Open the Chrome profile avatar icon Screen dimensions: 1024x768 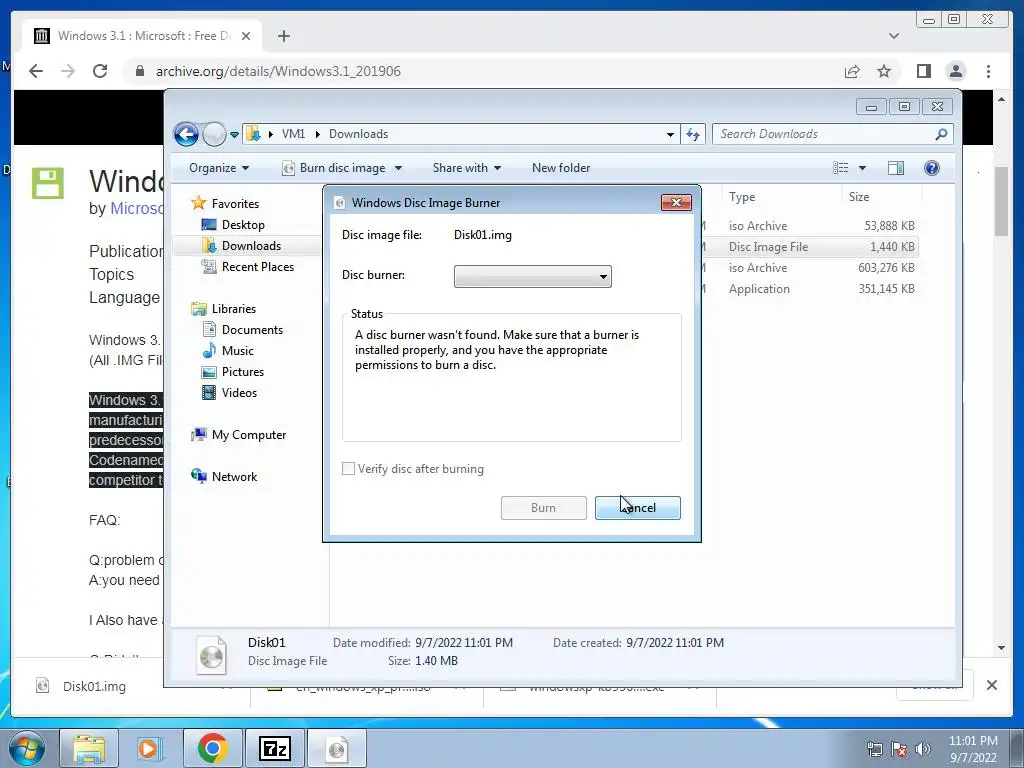tap(955, 71)
